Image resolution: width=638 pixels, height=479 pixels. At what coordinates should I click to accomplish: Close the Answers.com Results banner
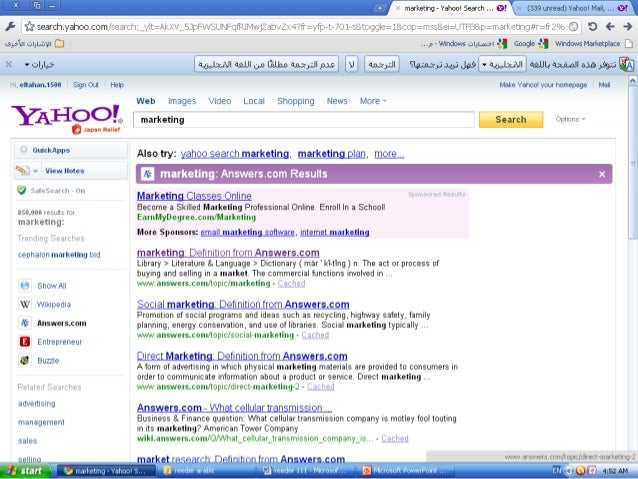pos(602,174)
